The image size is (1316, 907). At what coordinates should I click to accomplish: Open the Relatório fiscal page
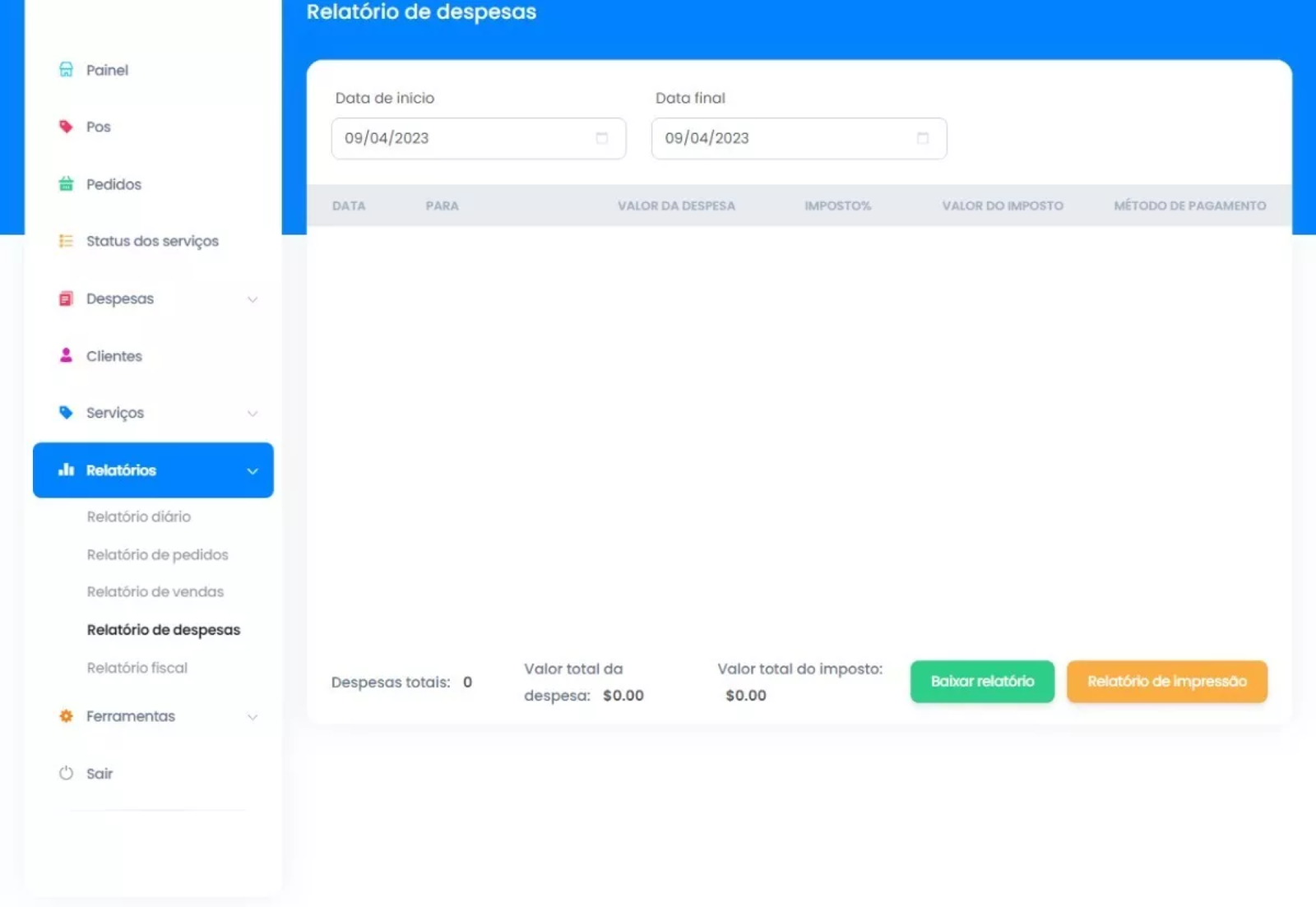[x=137, y=668]
